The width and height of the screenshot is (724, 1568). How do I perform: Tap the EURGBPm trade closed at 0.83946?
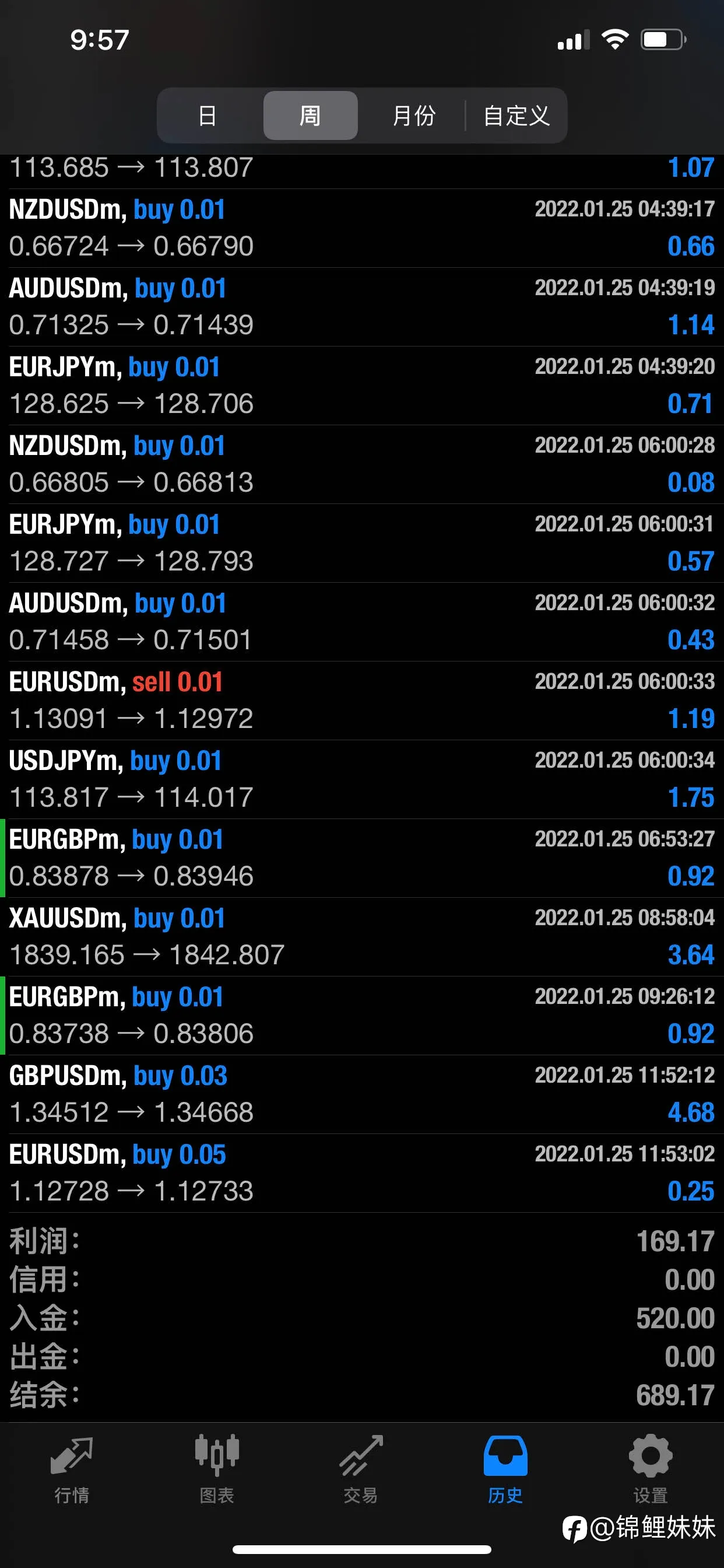coord(362,858)
